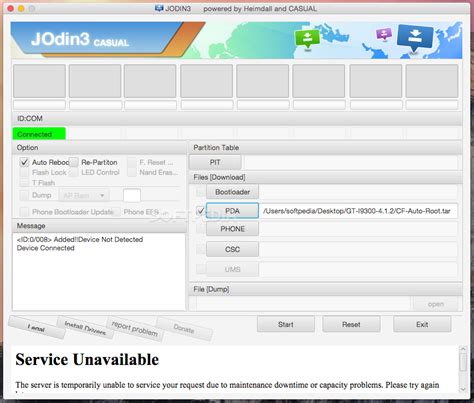Open the AP Ram dropdown
Viewport: 474px width, 403px height.
click(x=84, y=195)
